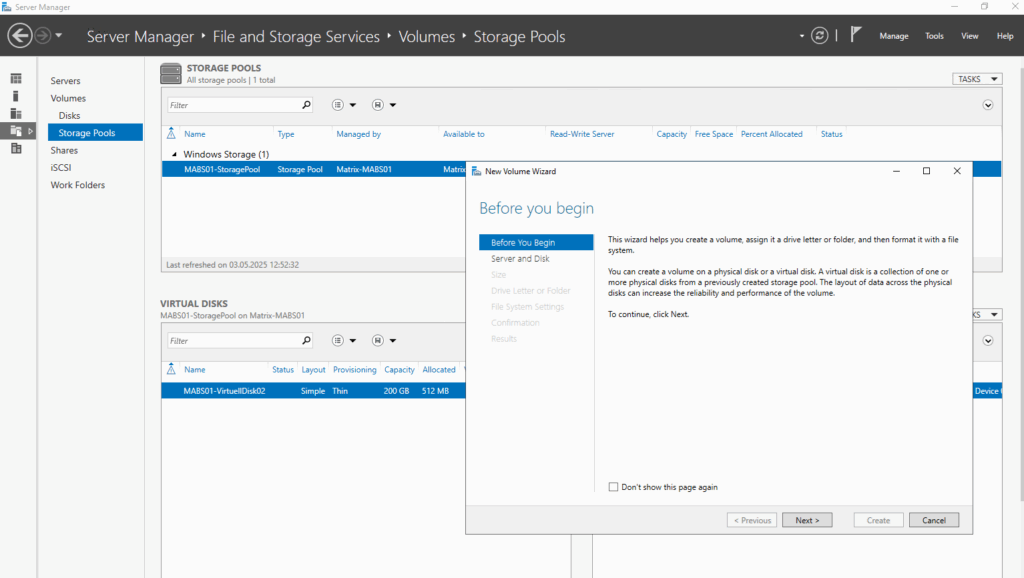Select Storage Pools in the navigation

pos(95,133)
